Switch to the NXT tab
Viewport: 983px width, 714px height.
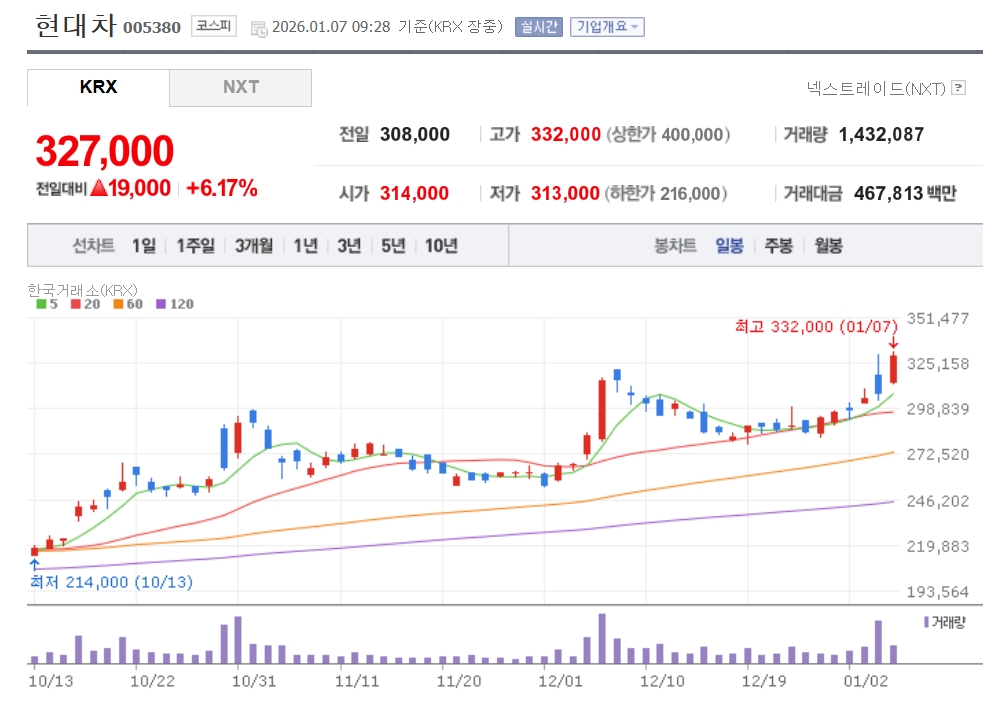pyautogui.click(x=240, y=87)
